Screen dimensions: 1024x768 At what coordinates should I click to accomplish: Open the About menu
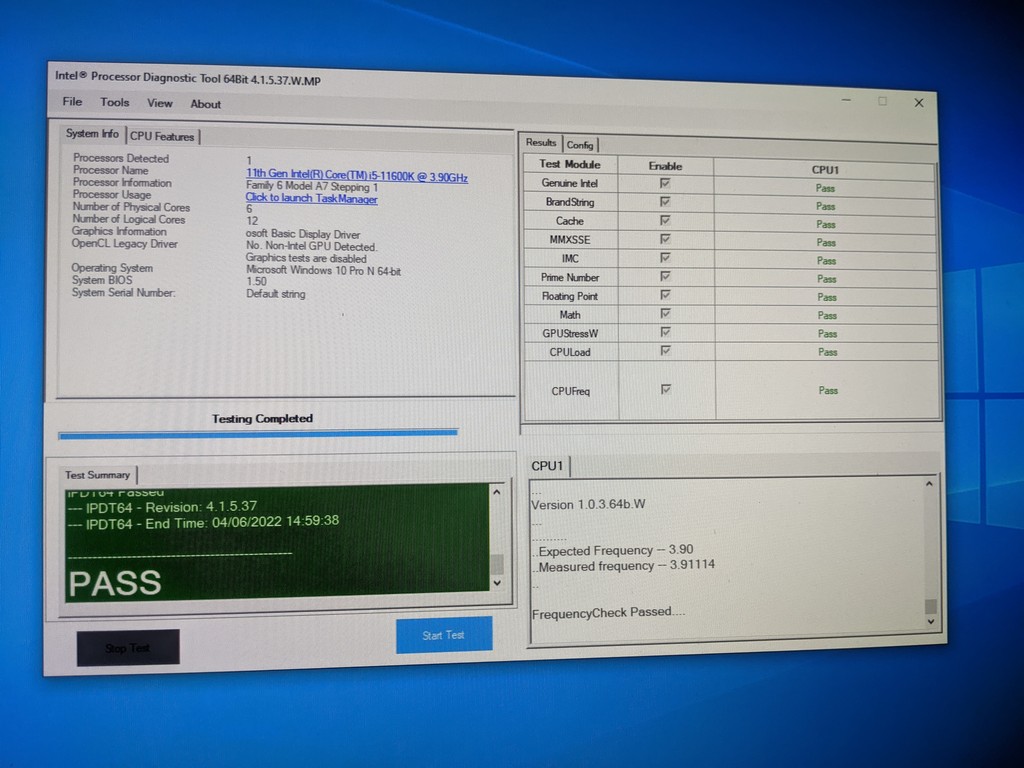(205, 104)
